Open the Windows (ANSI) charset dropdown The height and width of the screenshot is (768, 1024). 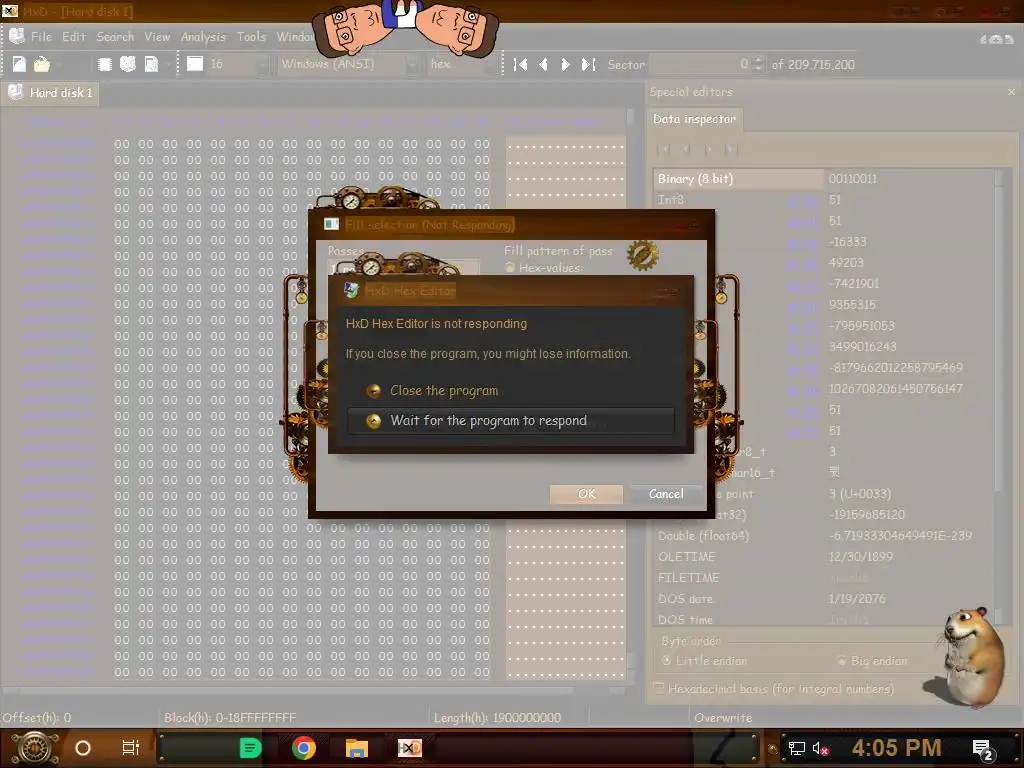point(412,64)
